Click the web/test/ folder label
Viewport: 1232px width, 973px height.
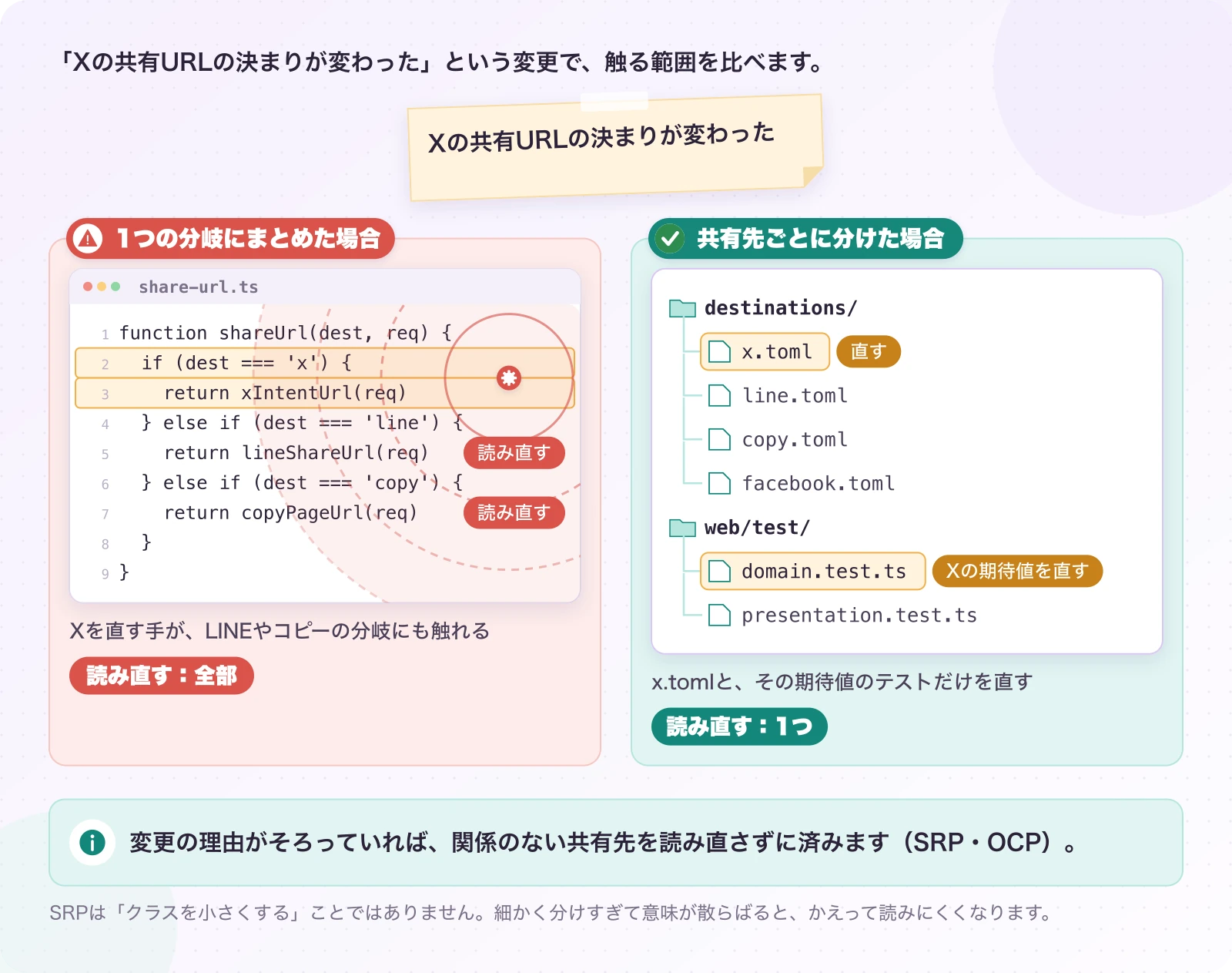click(x=756, y=528)
